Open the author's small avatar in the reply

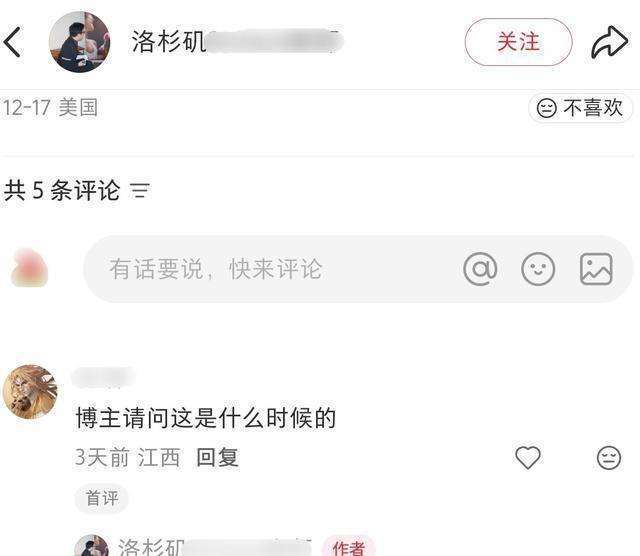(x=92, y=546)
